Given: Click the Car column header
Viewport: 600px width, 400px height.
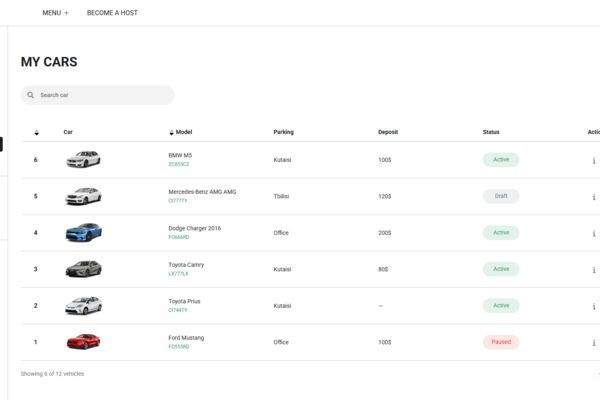Looking at the screenshot, I should [x=68, y=132].
